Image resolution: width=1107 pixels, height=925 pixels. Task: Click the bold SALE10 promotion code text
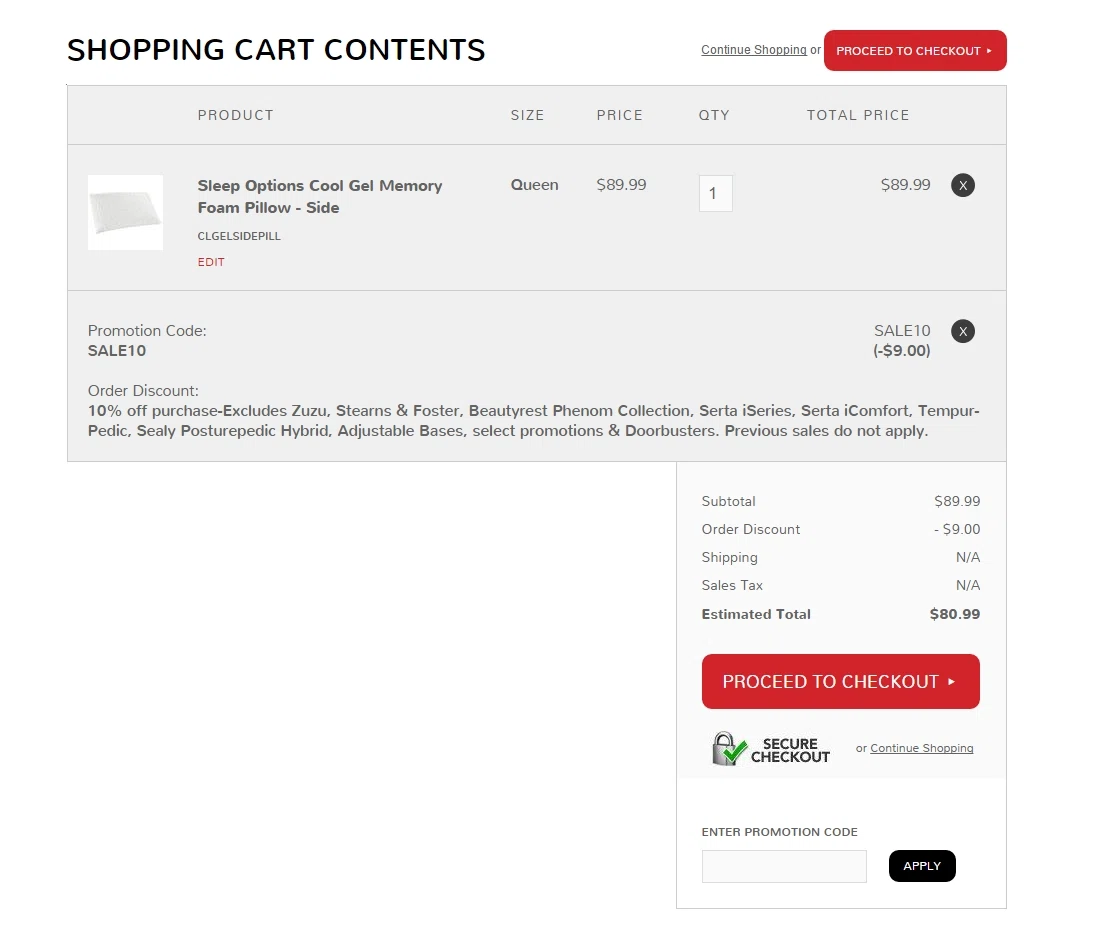[116, 351]
